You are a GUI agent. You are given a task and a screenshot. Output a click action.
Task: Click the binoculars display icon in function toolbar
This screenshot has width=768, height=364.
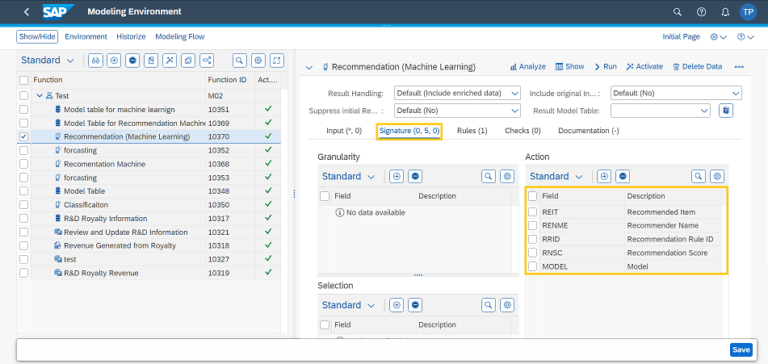tap(96, 60)
